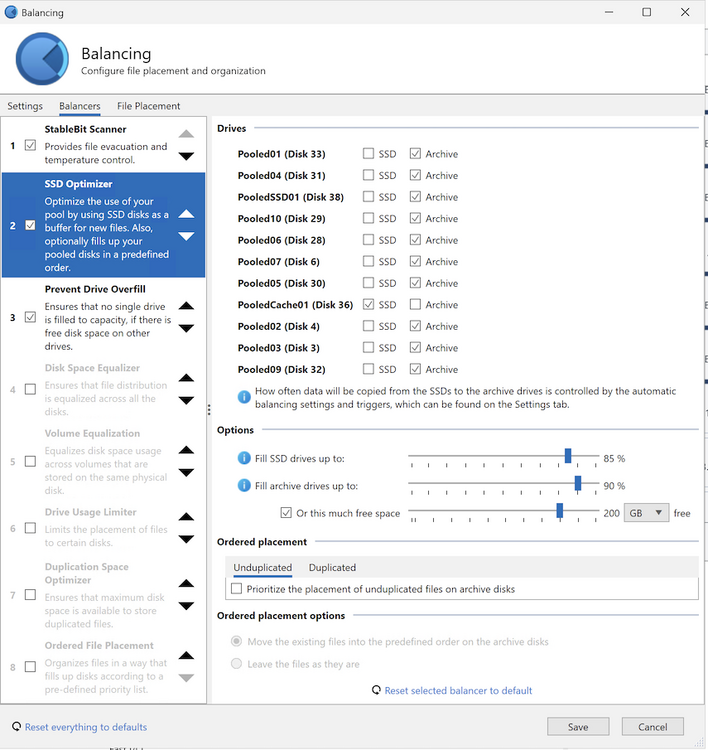Screen dimensions: 708x750
Task: Uncheck Archive for Pooled09 (Disk 32)
Action: pyautogui.click(x=415, y=369)
